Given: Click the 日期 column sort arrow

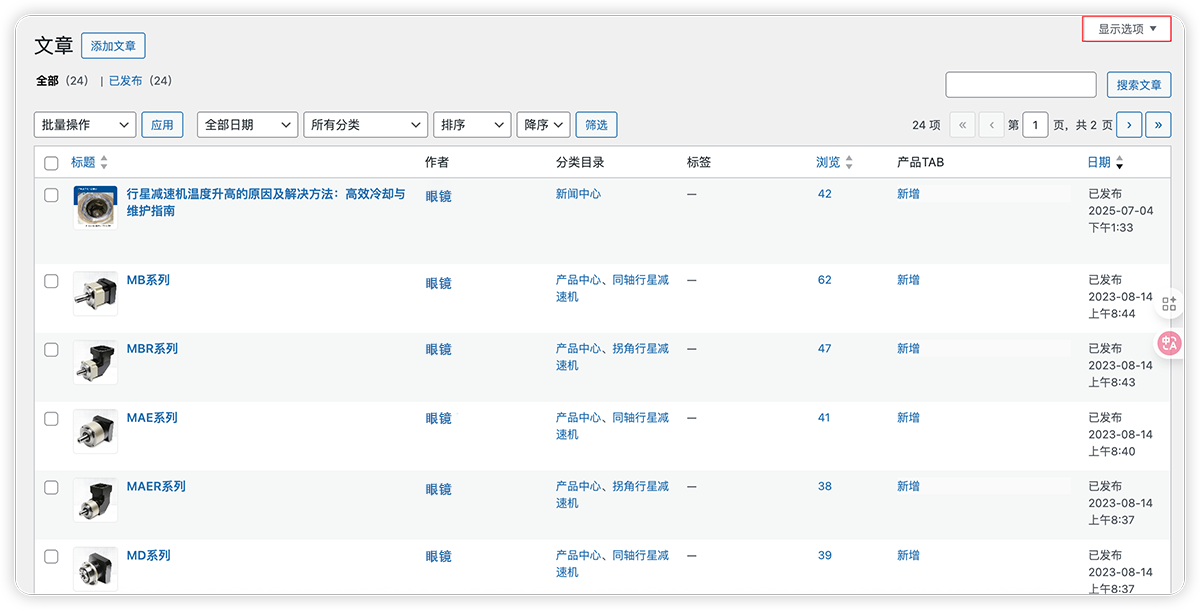Looking at the screenshot, I should pyautogui.click(x=1119, y=163).
